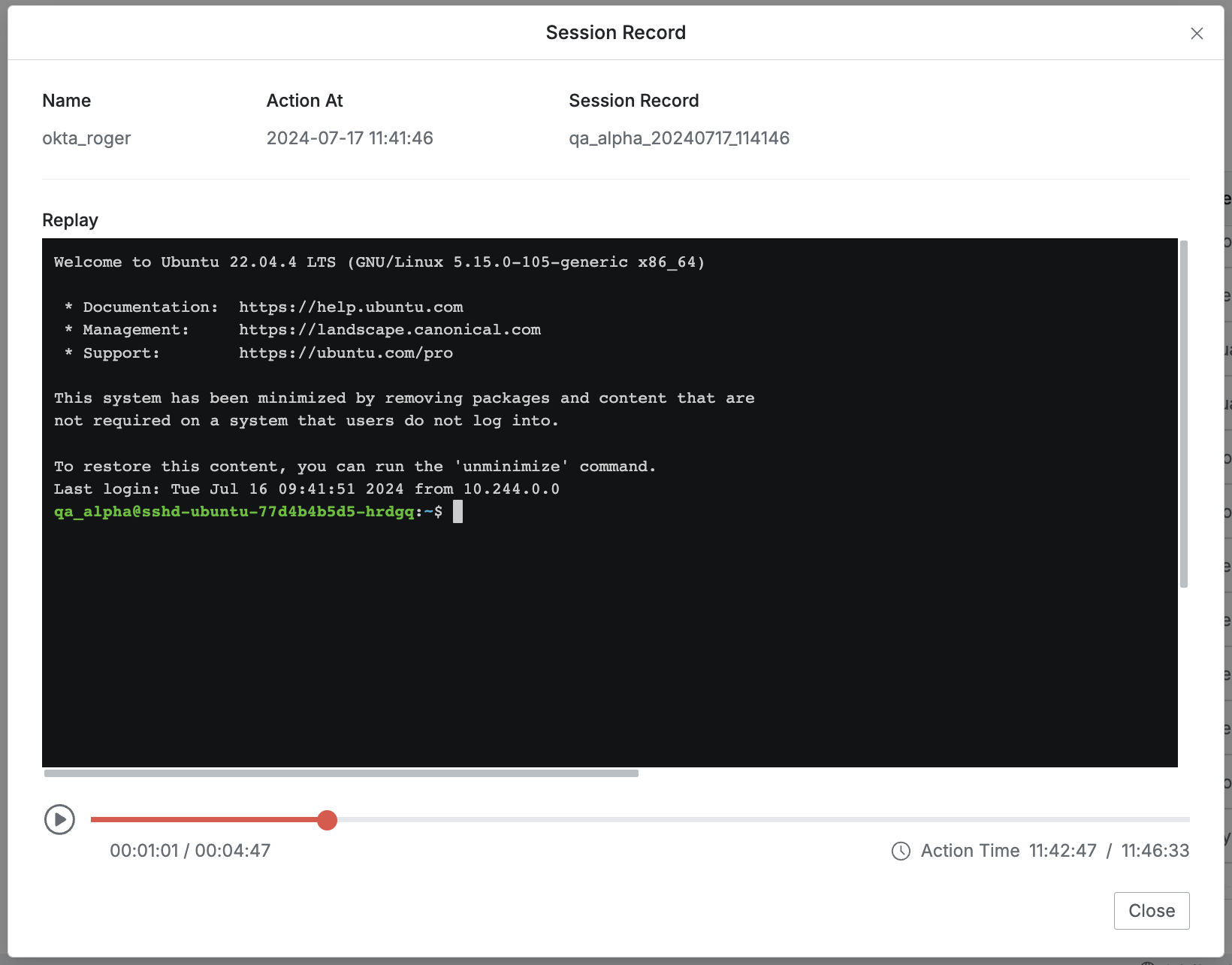Screen dimensions: 1232x965
Task: Click the 2024-07-17 11:41:46 action timestamp
Action: click(x=349, y=138)
